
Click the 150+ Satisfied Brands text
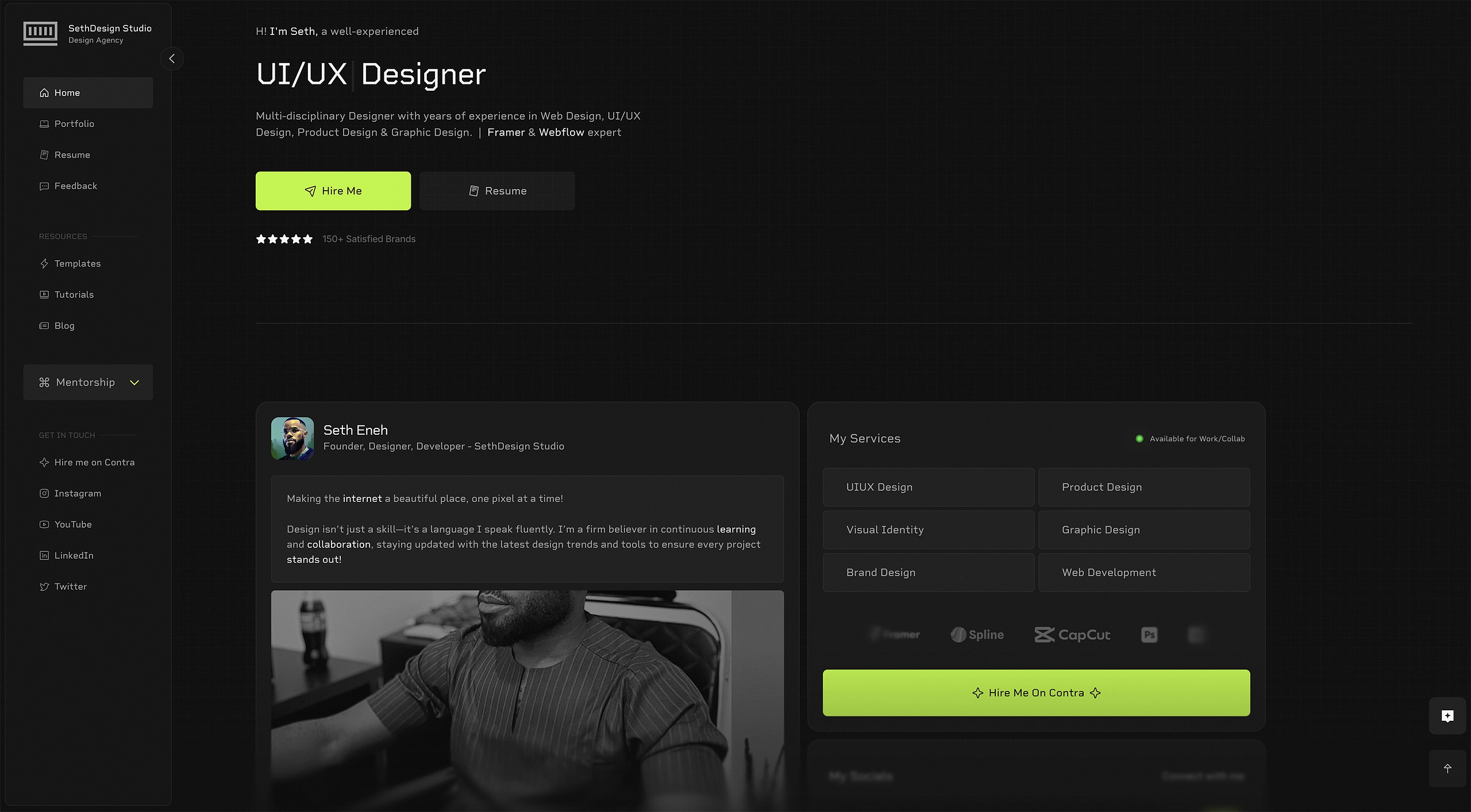pyautogui.click(x=369, y=239)
